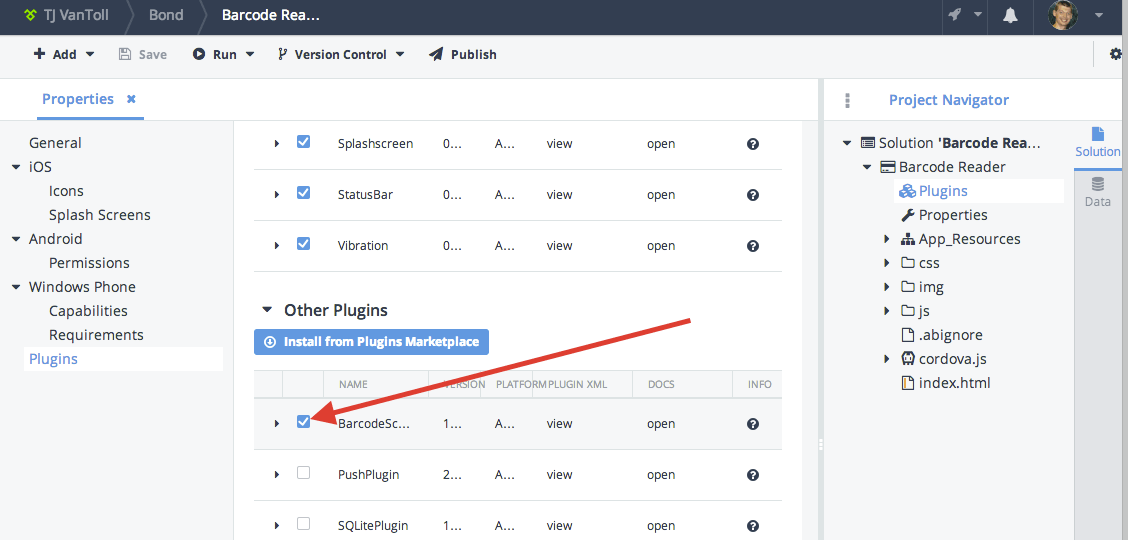Click the rocket icon in top bar
The height and width of the screenshot is (540, 1128).
point(955,15)
